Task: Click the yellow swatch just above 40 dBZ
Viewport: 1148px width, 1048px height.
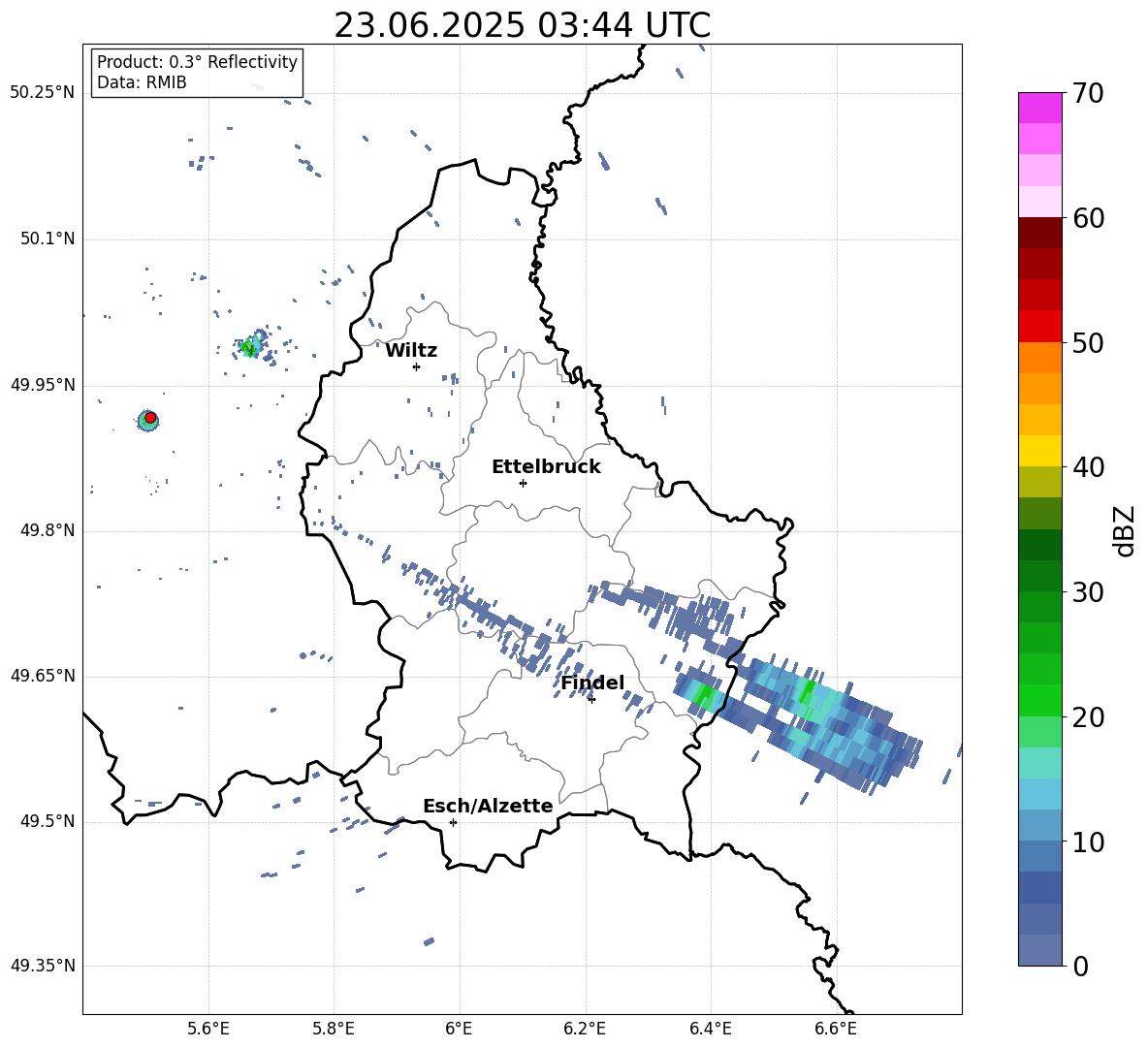Action: pos(1039,451)
